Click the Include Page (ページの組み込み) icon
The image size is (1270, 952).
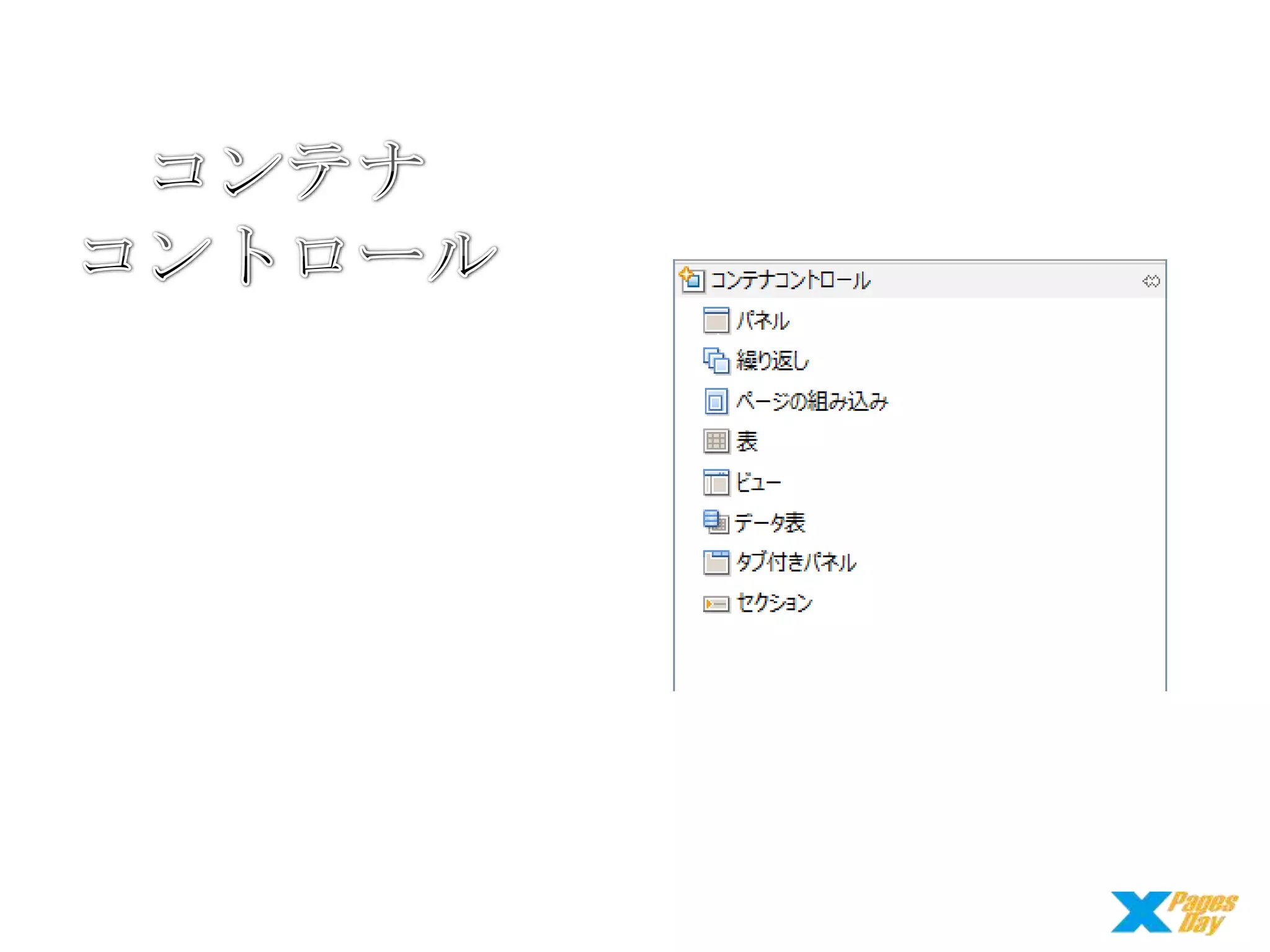click(x=716, y=401)
